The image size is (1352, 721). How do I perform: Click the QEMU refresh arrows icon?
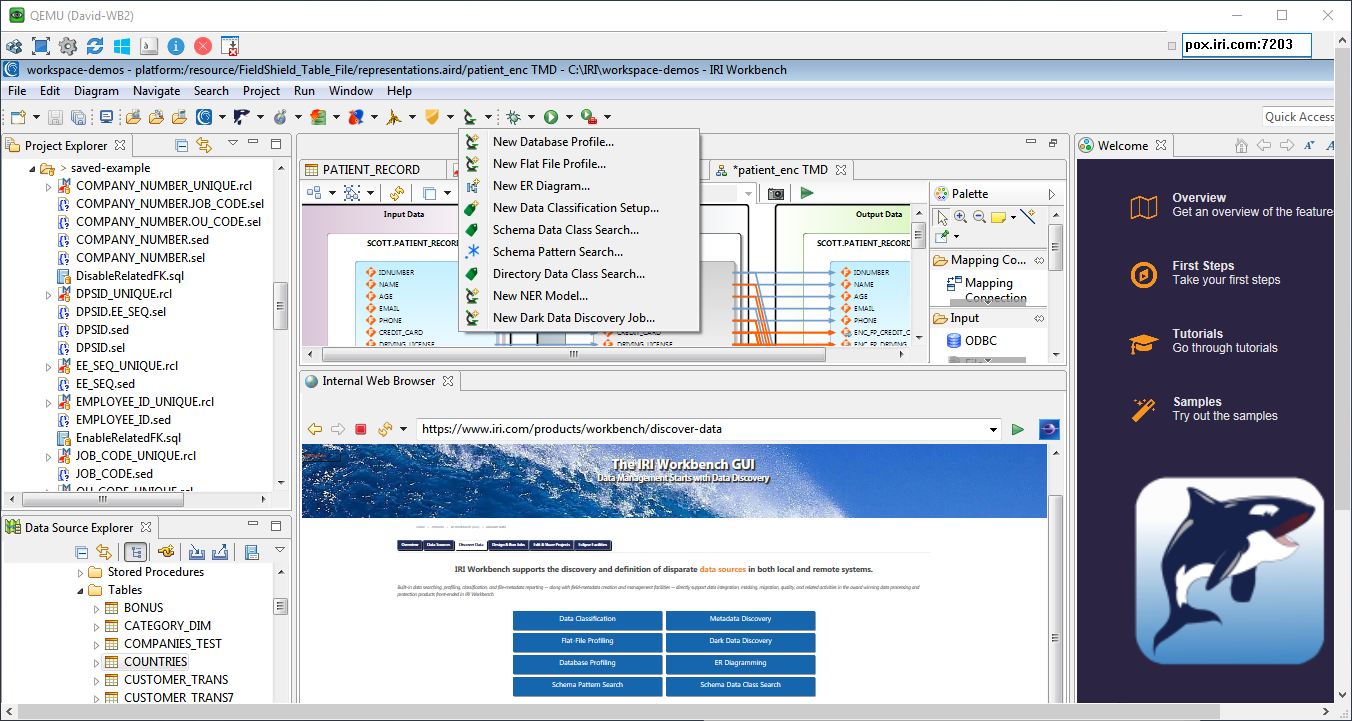tap(95, 46)
